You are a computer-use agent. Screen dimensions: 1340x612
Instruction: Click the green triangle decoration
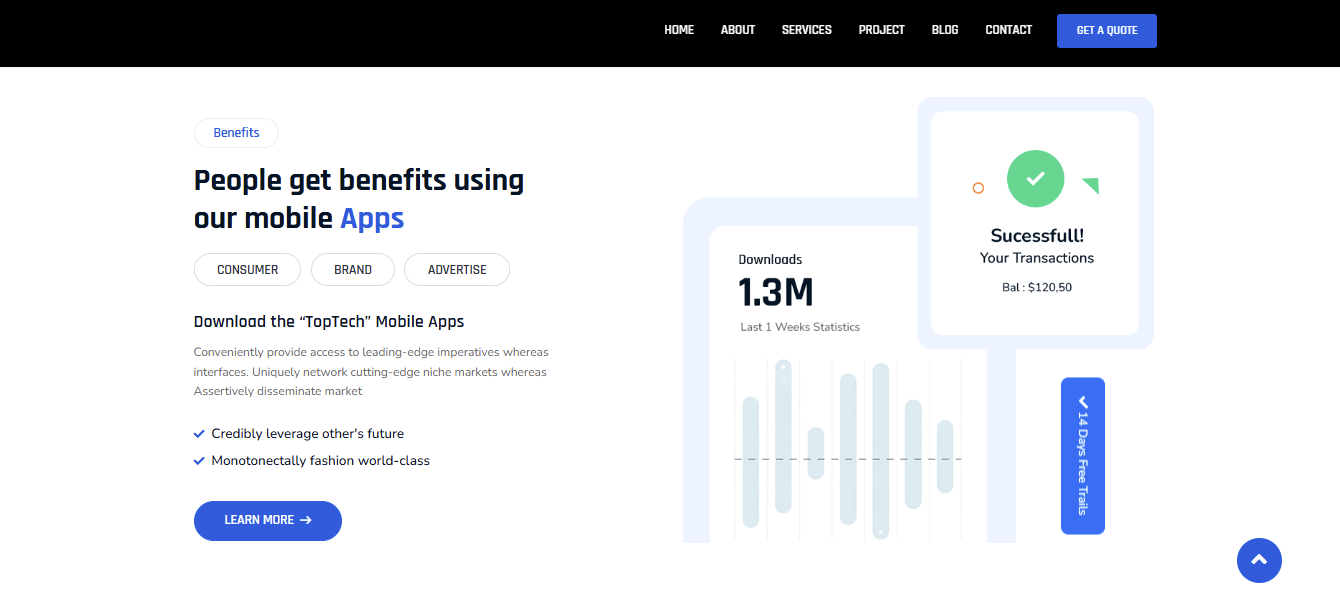pyautogui.click(x=1091, y=185)
